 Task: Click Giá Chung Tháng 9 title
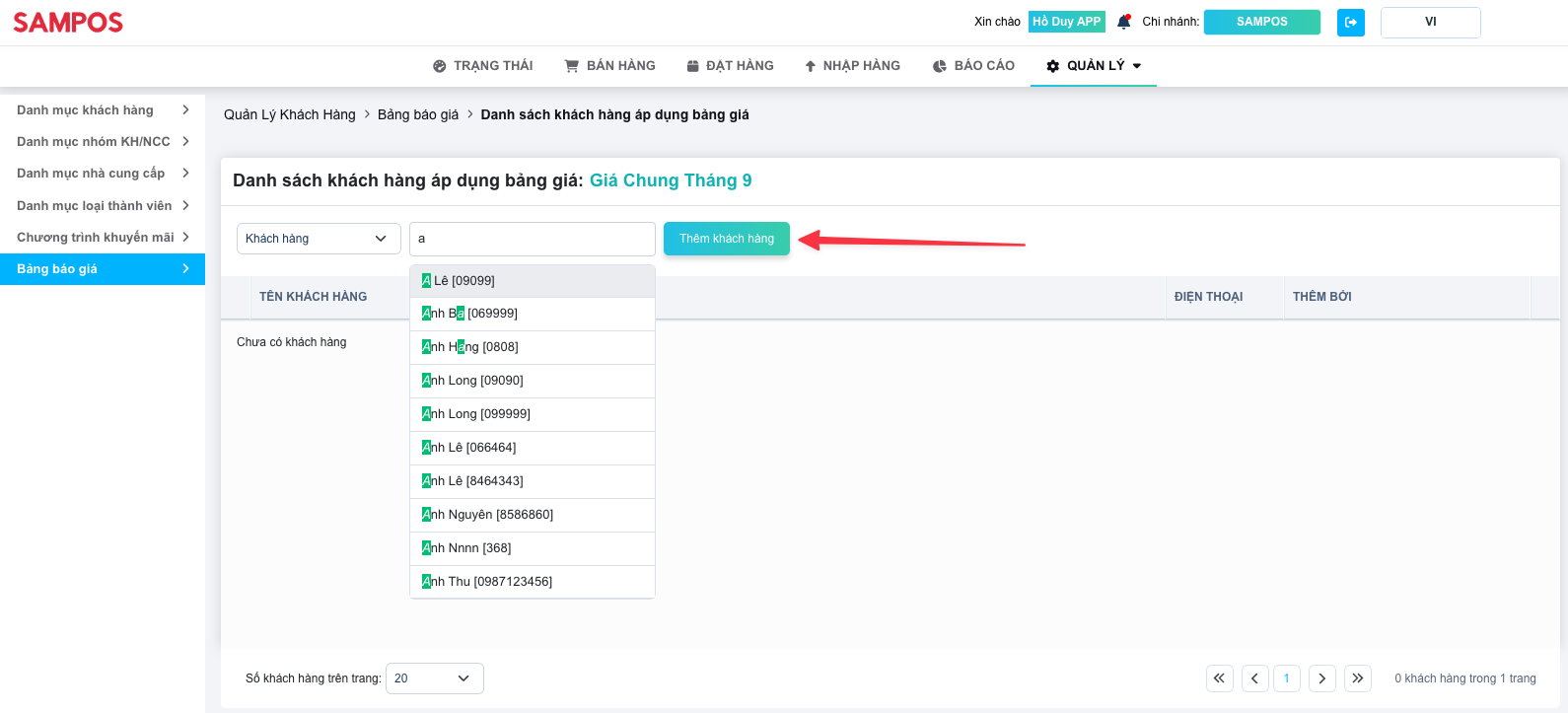pos(671,180)
